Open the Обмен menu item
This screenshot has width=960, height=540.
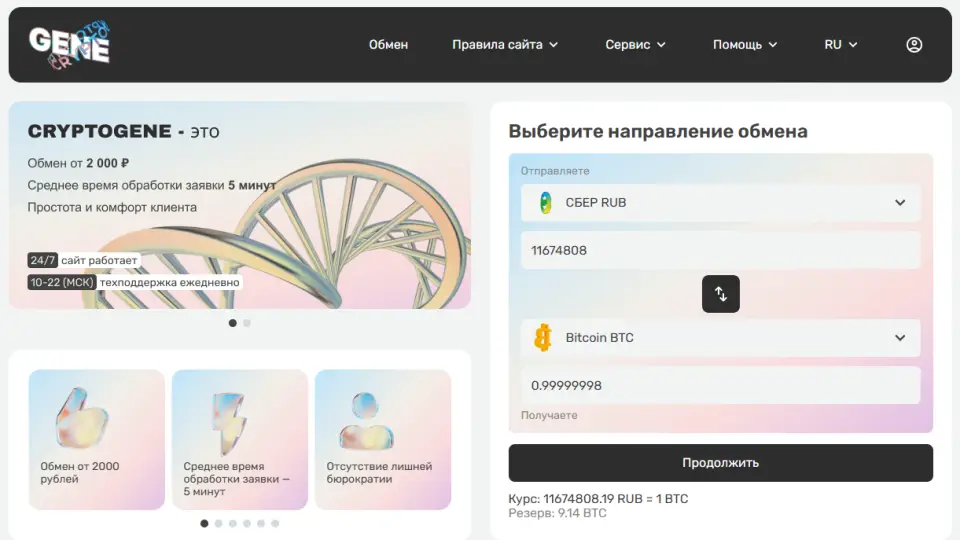point(388,45)
